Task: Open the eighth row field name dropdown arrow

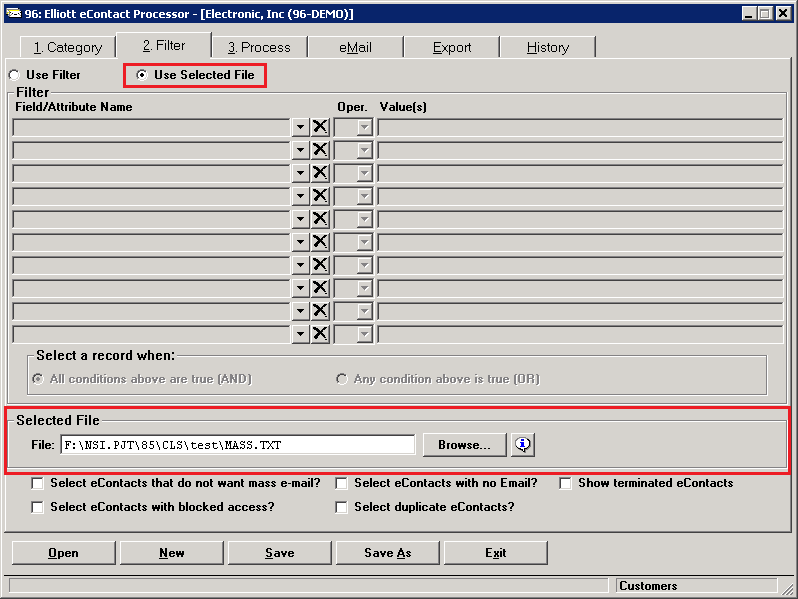Action: (300, 288)
